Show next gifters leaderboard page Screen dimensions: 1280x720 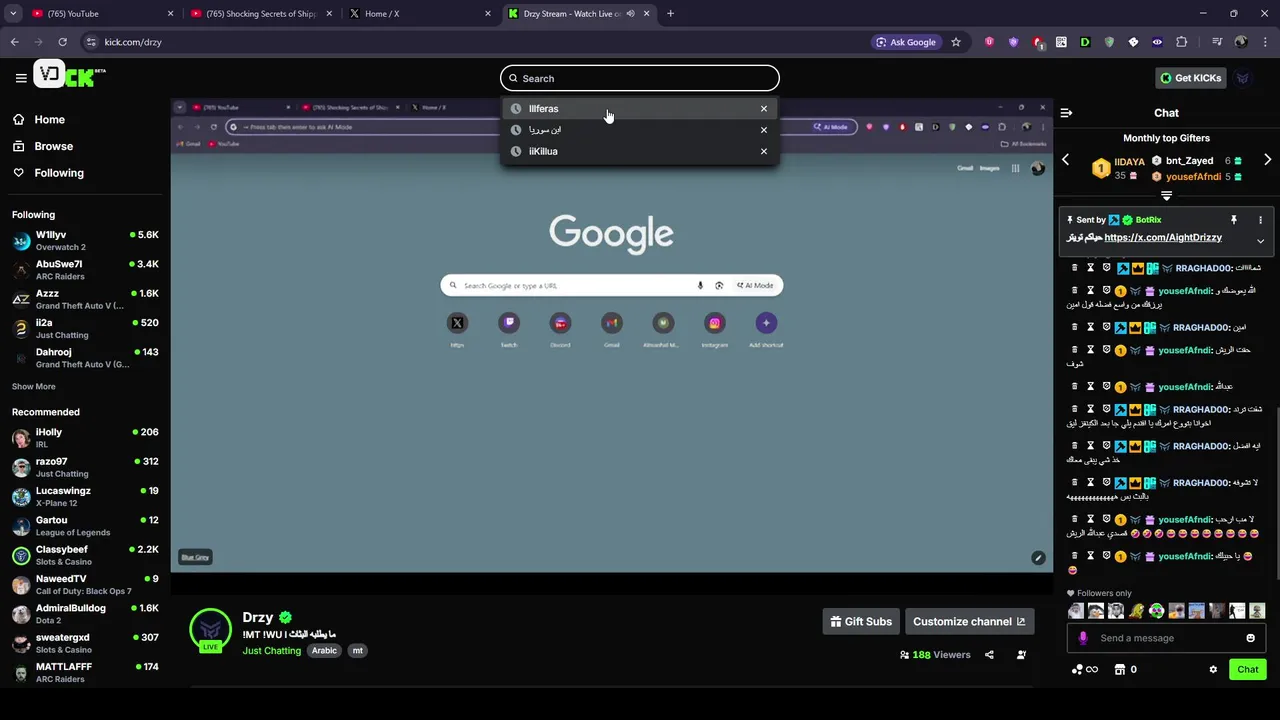(x=1267, y=160)
